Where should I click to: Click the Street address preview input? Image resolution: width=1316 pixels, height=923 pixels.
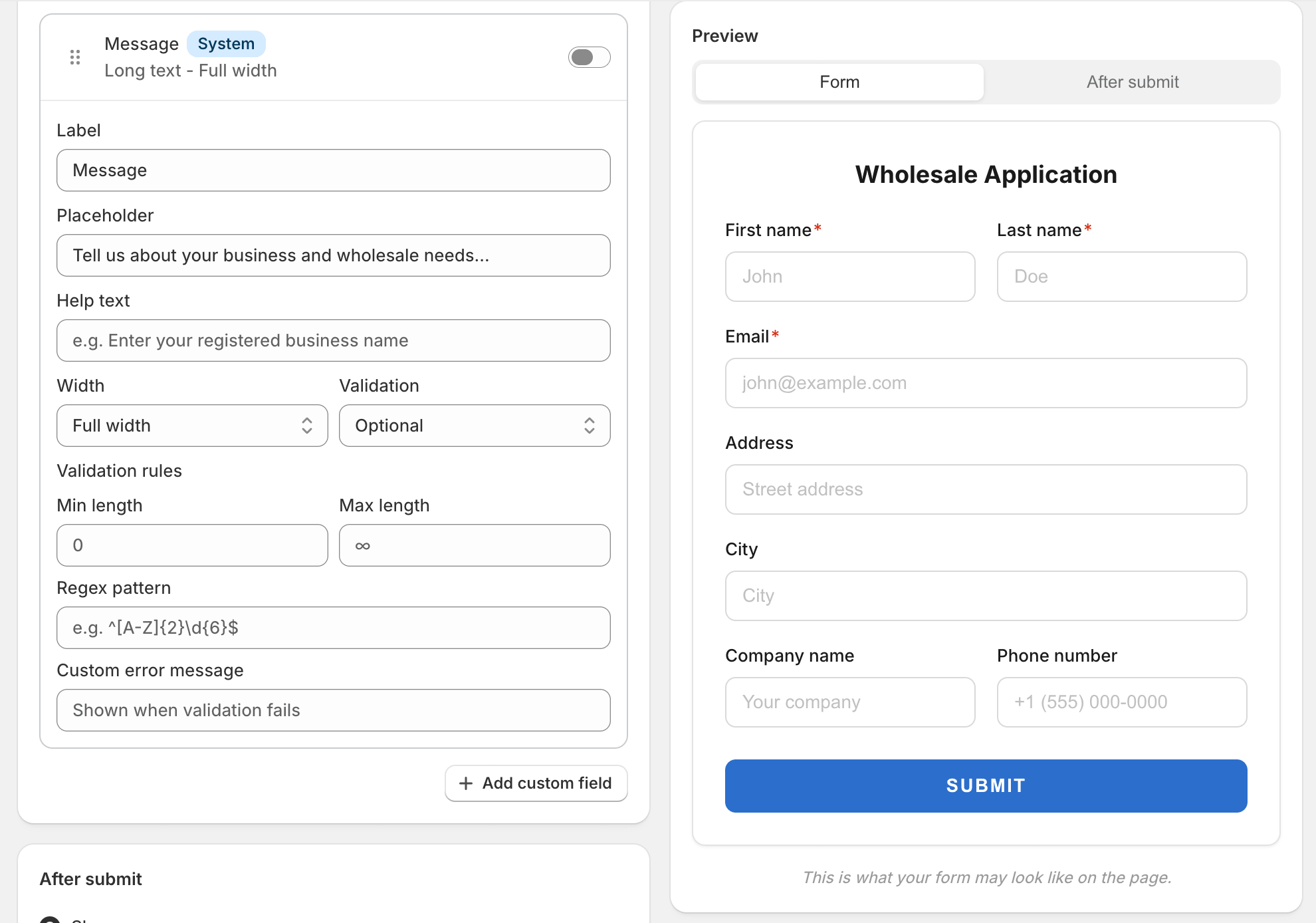(986, 489)
